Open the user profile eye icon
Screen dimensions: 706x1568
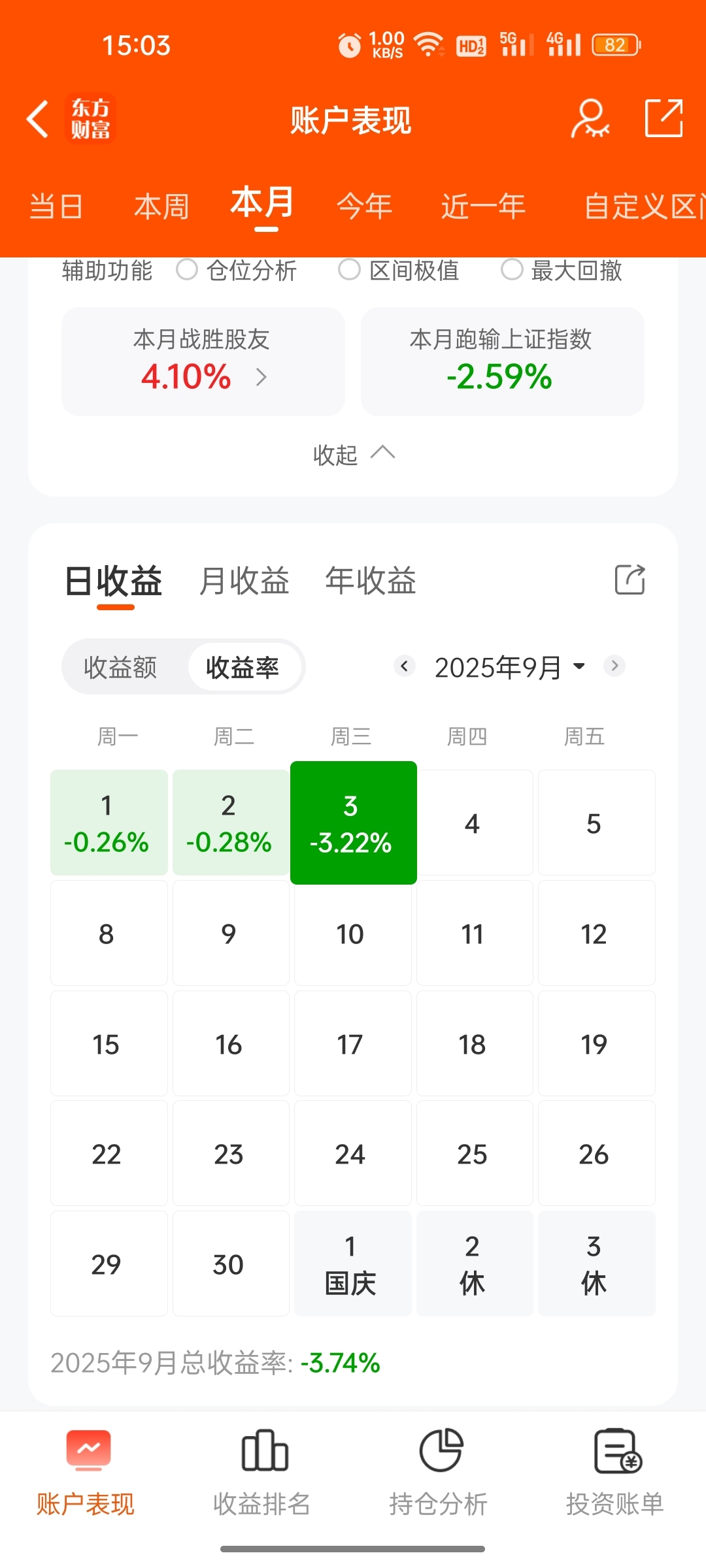point(590,119)
